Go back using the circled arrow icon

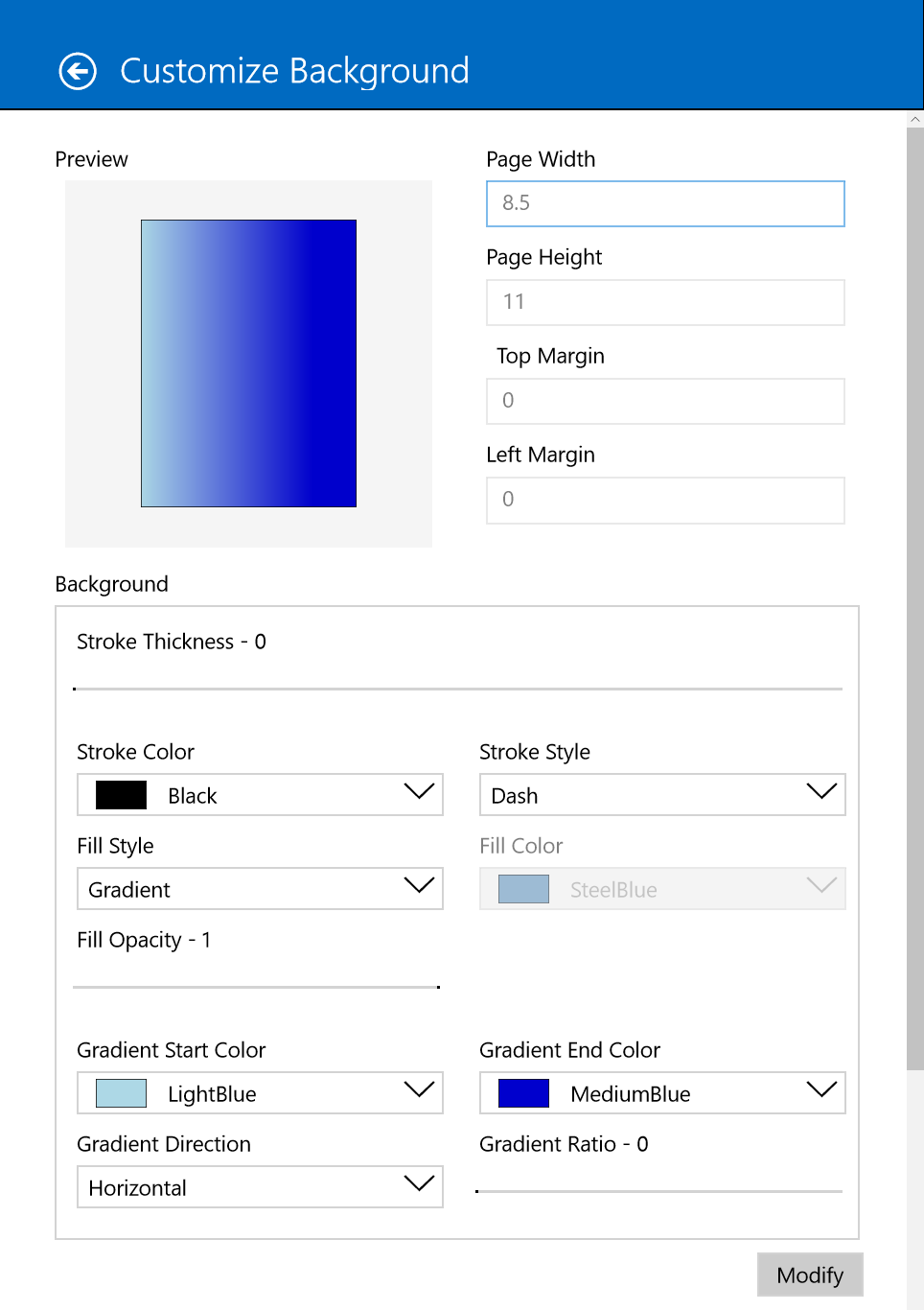pyautogui.click(x=78, y=71)
